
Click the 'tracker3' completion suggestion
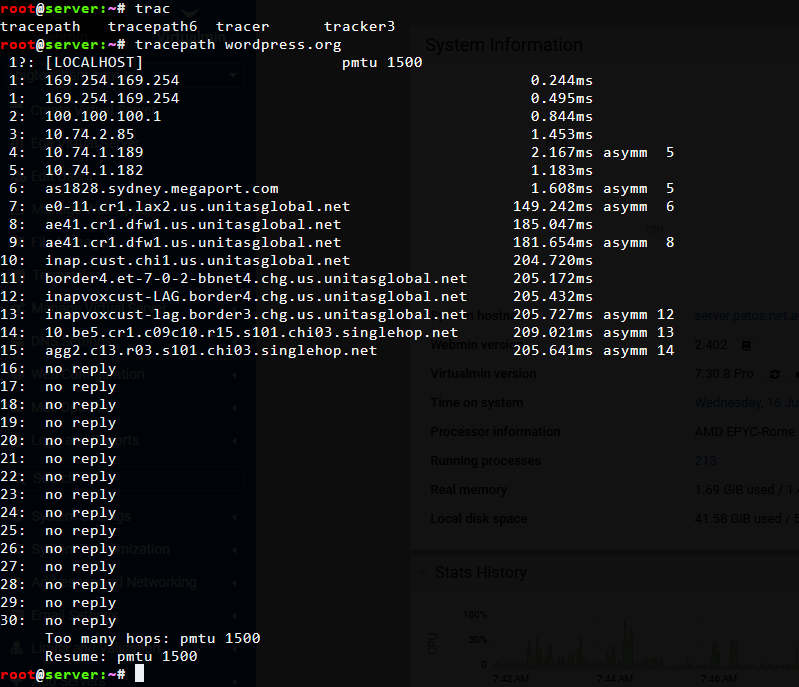pyautogui.click(x=359, y=27)
